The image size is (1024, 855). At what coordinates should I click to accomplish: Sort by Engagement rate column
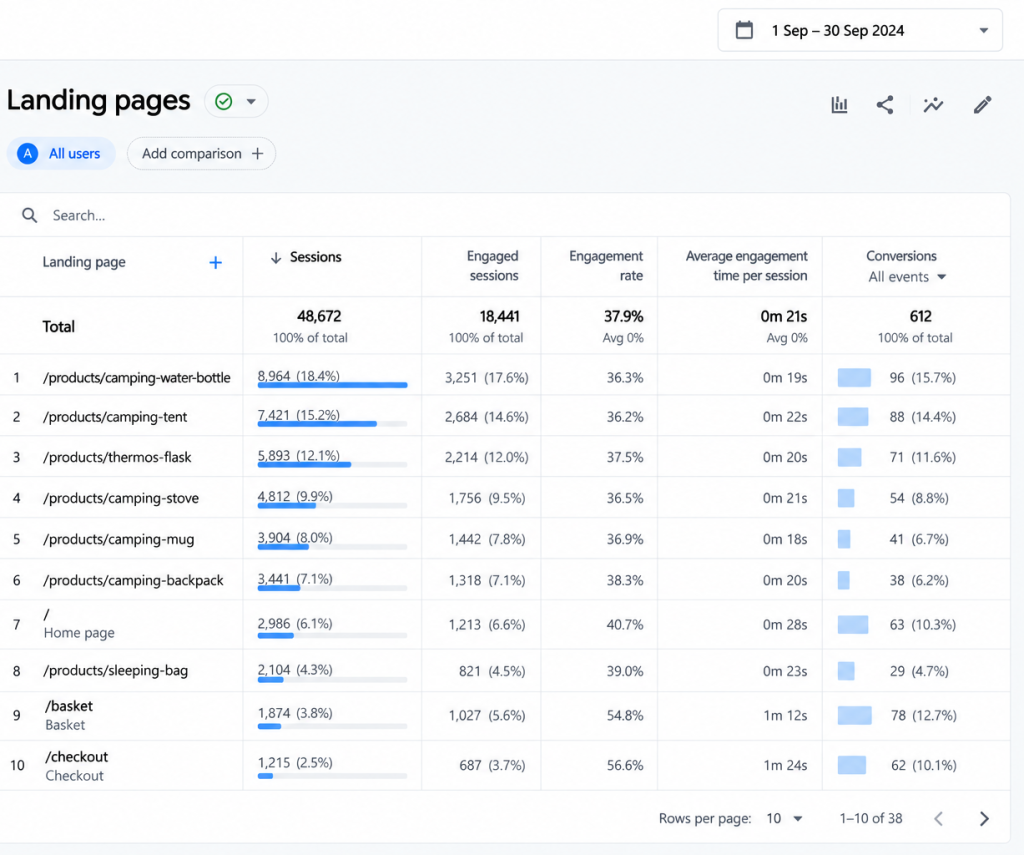point(605,265)
